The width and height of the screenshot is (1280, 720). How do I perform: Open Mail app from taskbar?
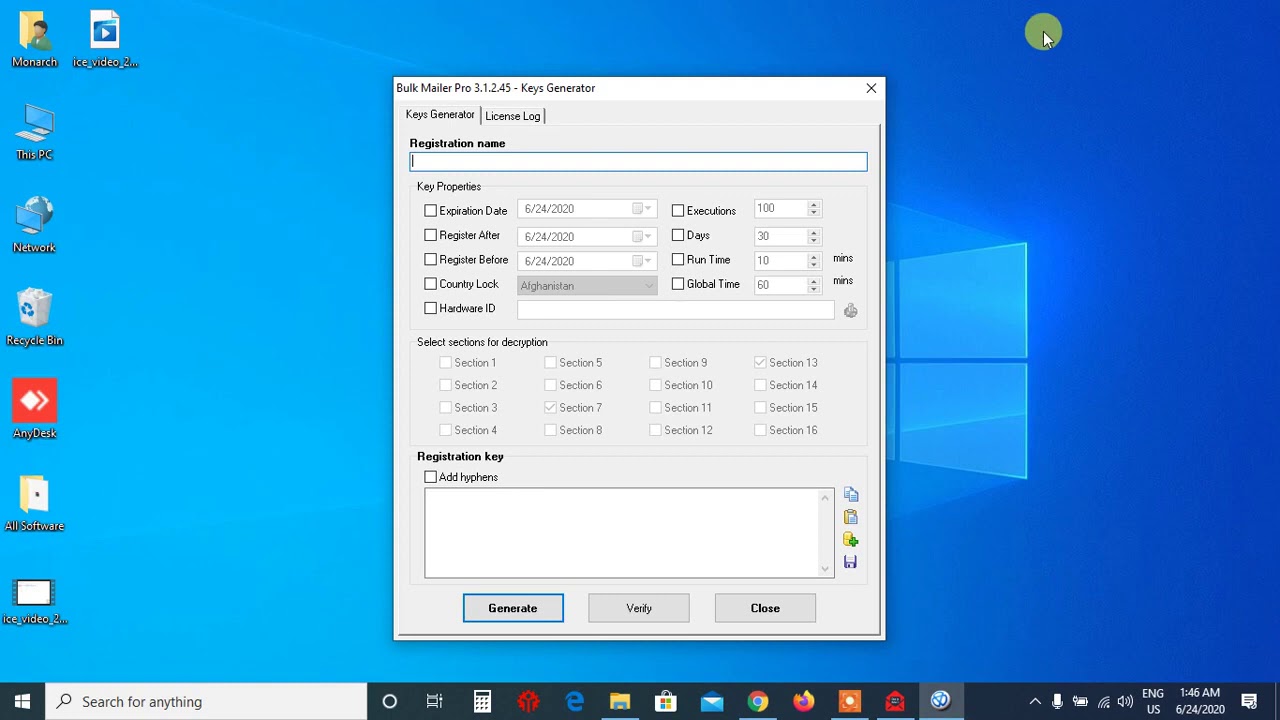[x=711, y=701]
